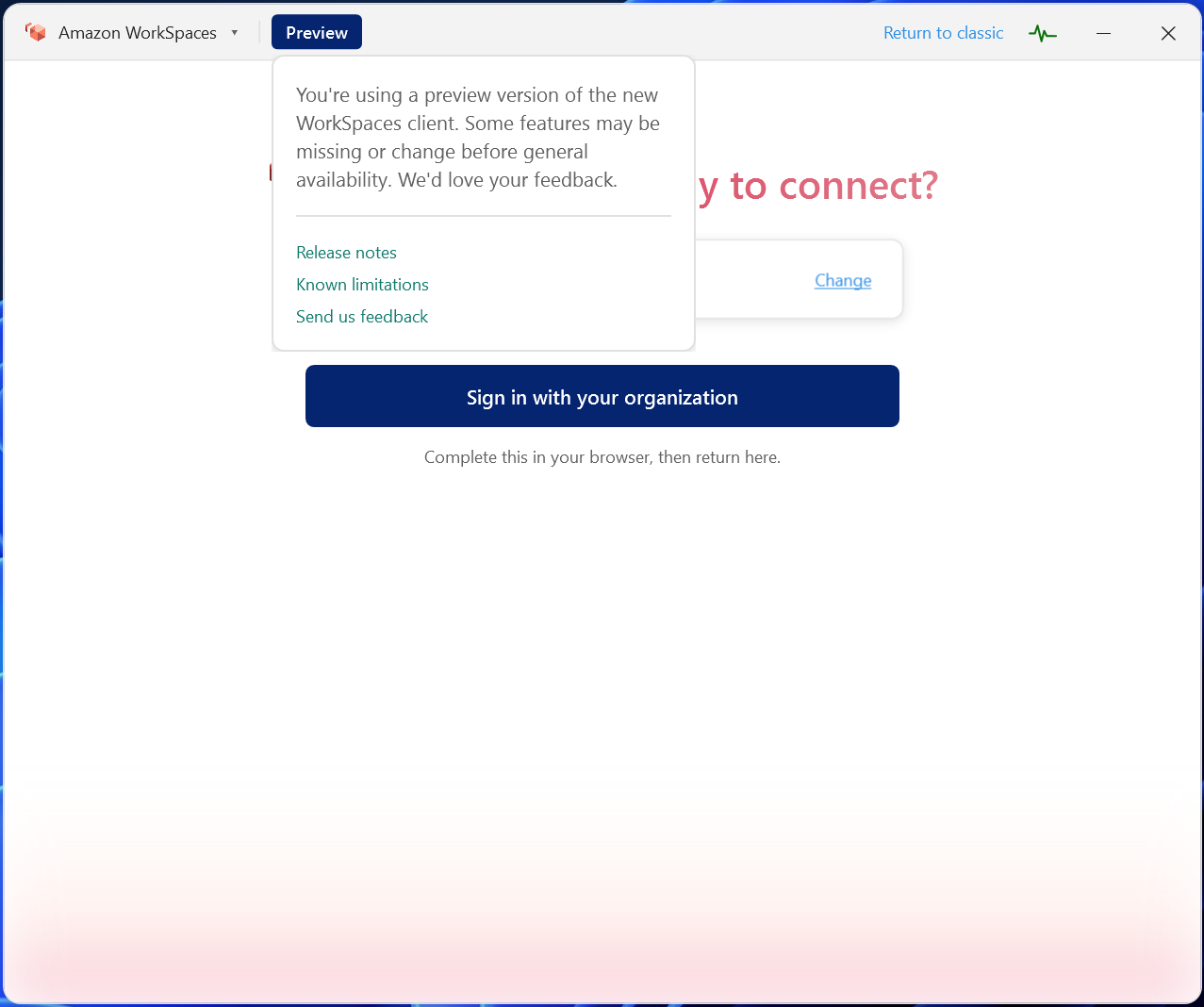Click Send us feedback link
This screenshot has width=1204, height=1007.
(362, 317)
